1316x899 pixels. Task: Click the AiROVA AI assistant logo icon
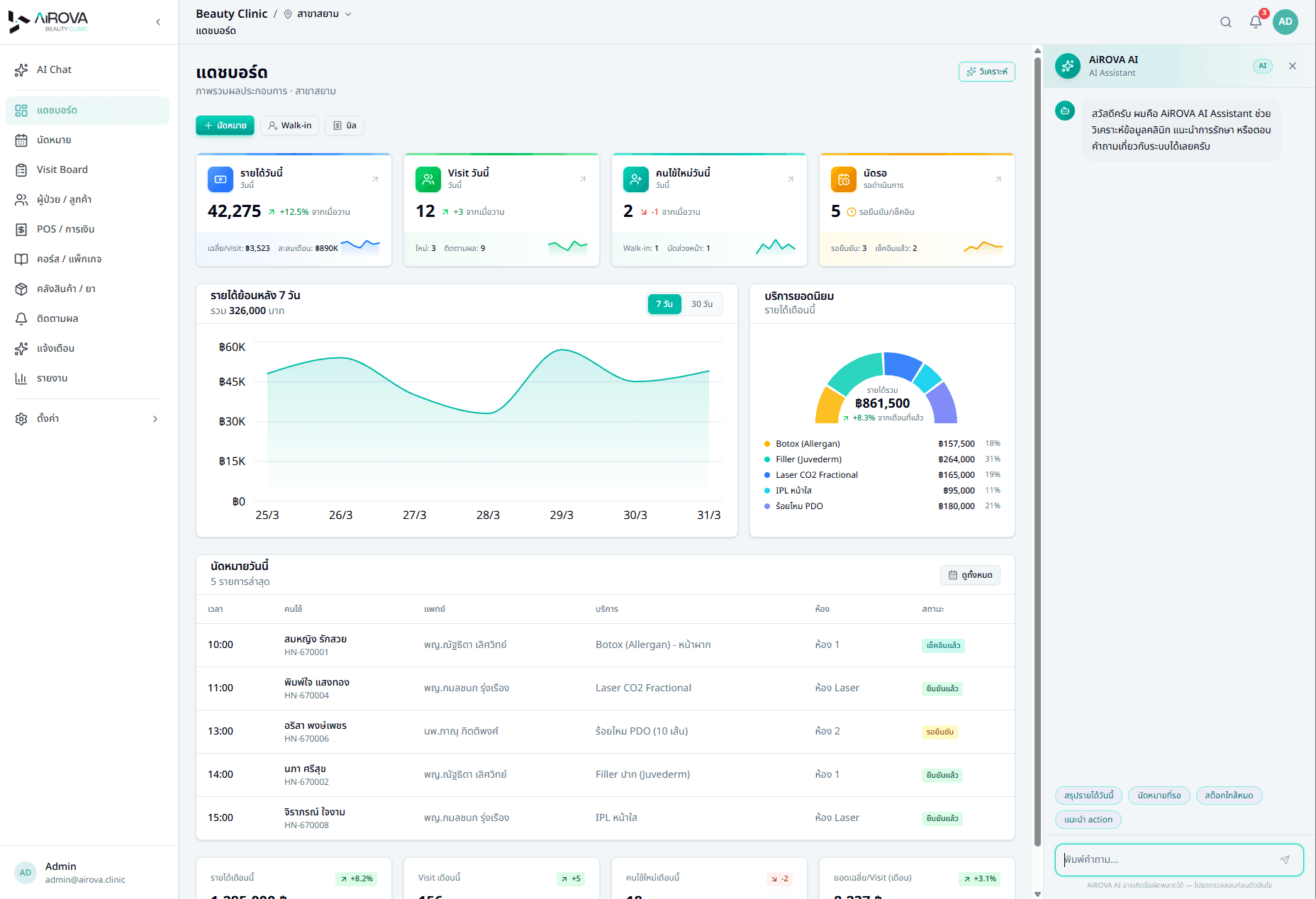1068,66
